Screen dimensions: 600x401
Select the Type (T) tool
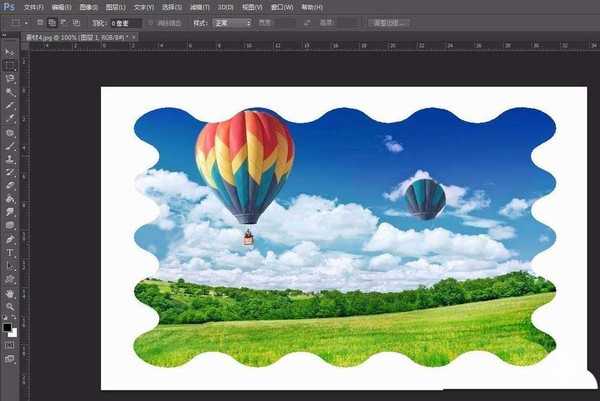[10, 252]
